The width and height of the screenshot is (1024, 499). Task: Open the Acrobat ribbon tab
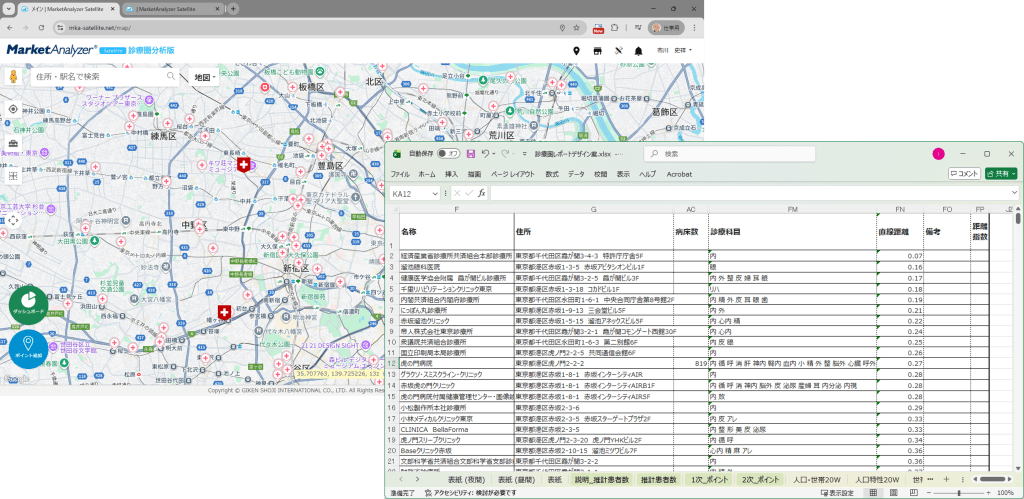point(679,174)
